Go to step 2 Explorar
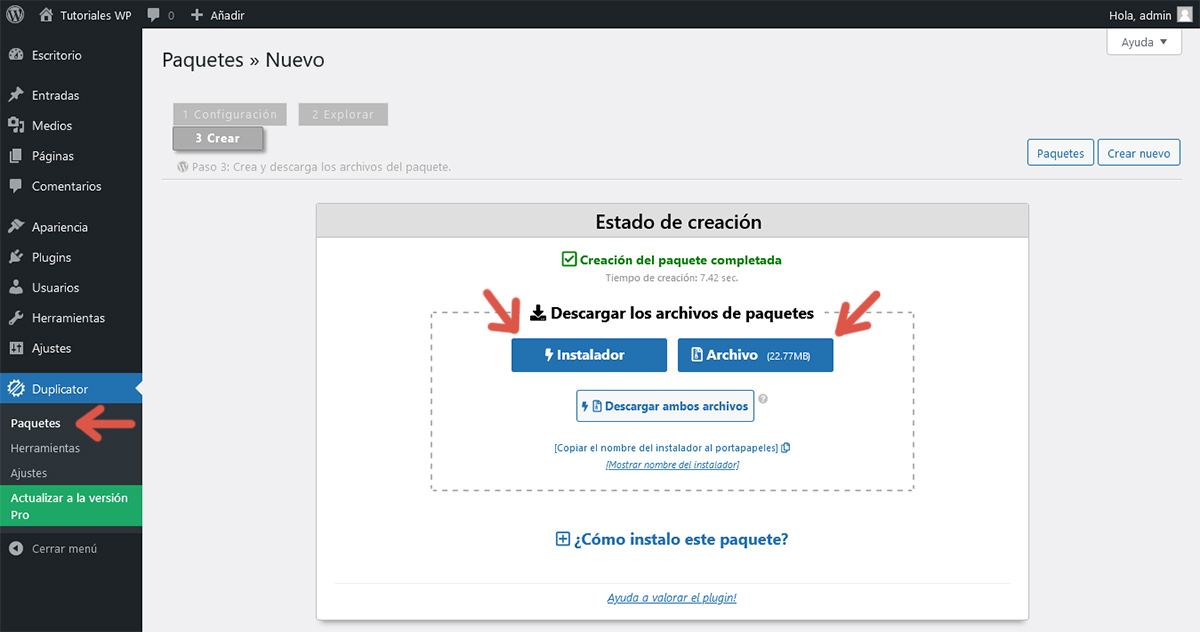1200x632 pixels. (x=342, y=114)
